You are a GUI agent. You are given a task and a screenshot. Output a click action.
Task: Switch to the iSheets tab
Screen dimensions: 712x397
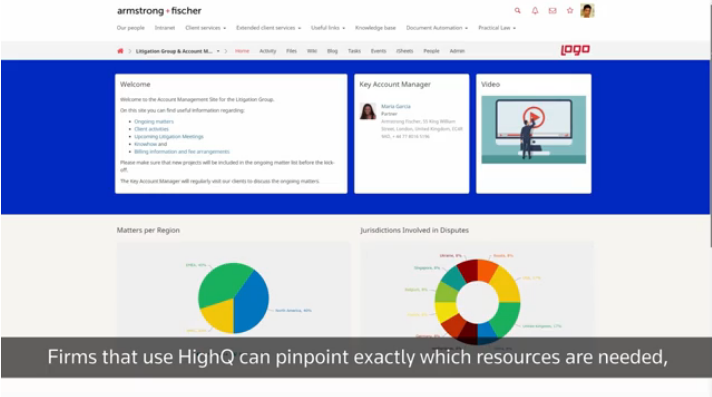point(405,51)
